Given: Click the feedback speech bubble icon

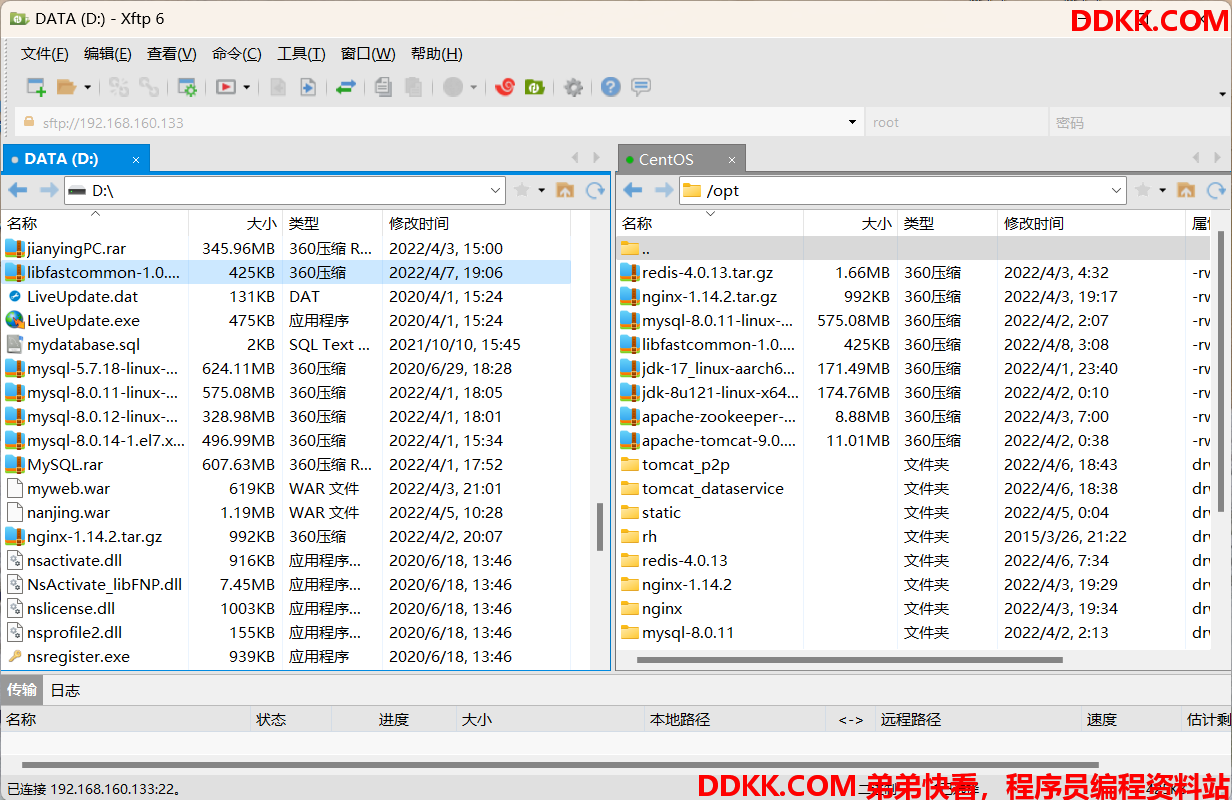Looking at the screenshot, I should coord(641,87).
